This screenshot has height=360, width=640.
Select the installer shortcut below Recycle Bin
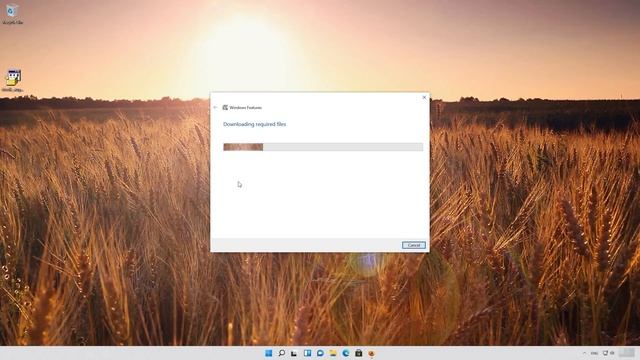pos(13,80)
